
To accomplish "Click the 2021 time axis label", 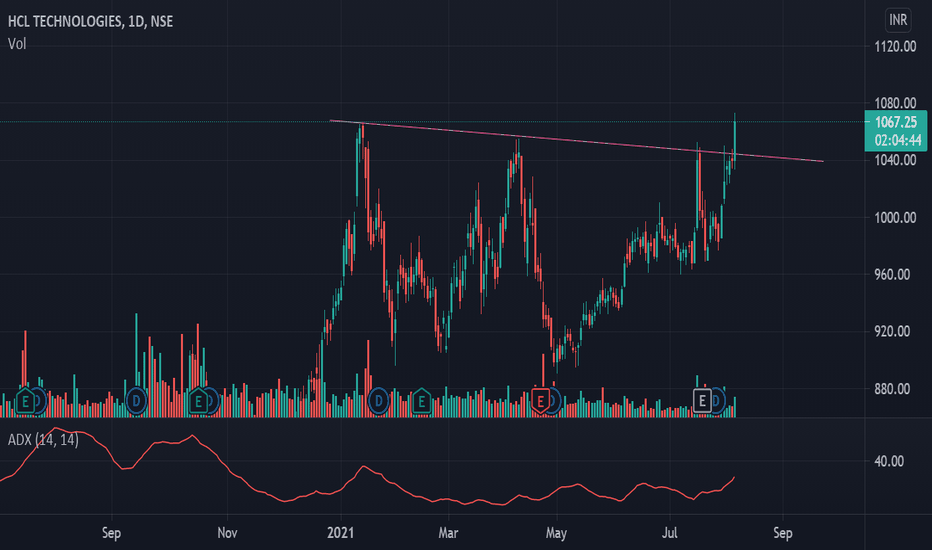I will coord(341,533).
